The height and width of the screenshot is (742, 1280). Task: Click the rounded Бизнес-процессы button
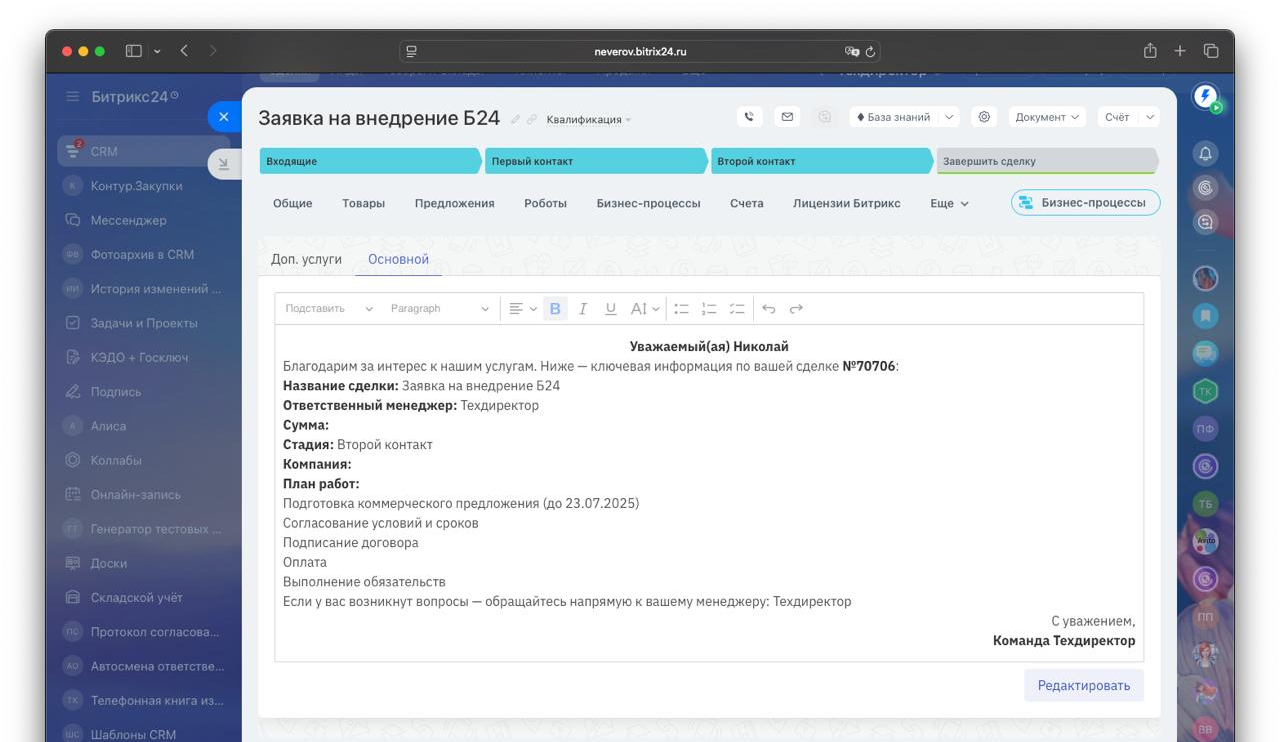point(1086,202)
